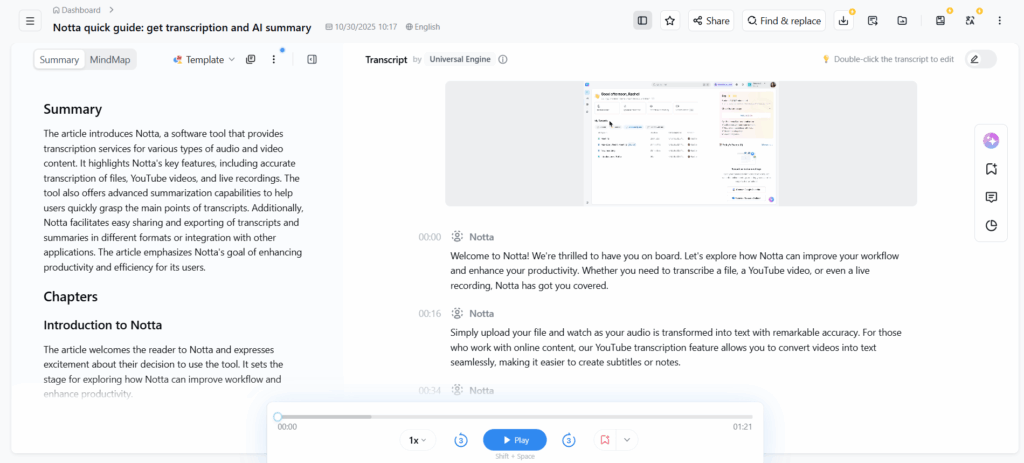
Task: Open the summary panel three-dot menu
Action: tap(274, 59)
